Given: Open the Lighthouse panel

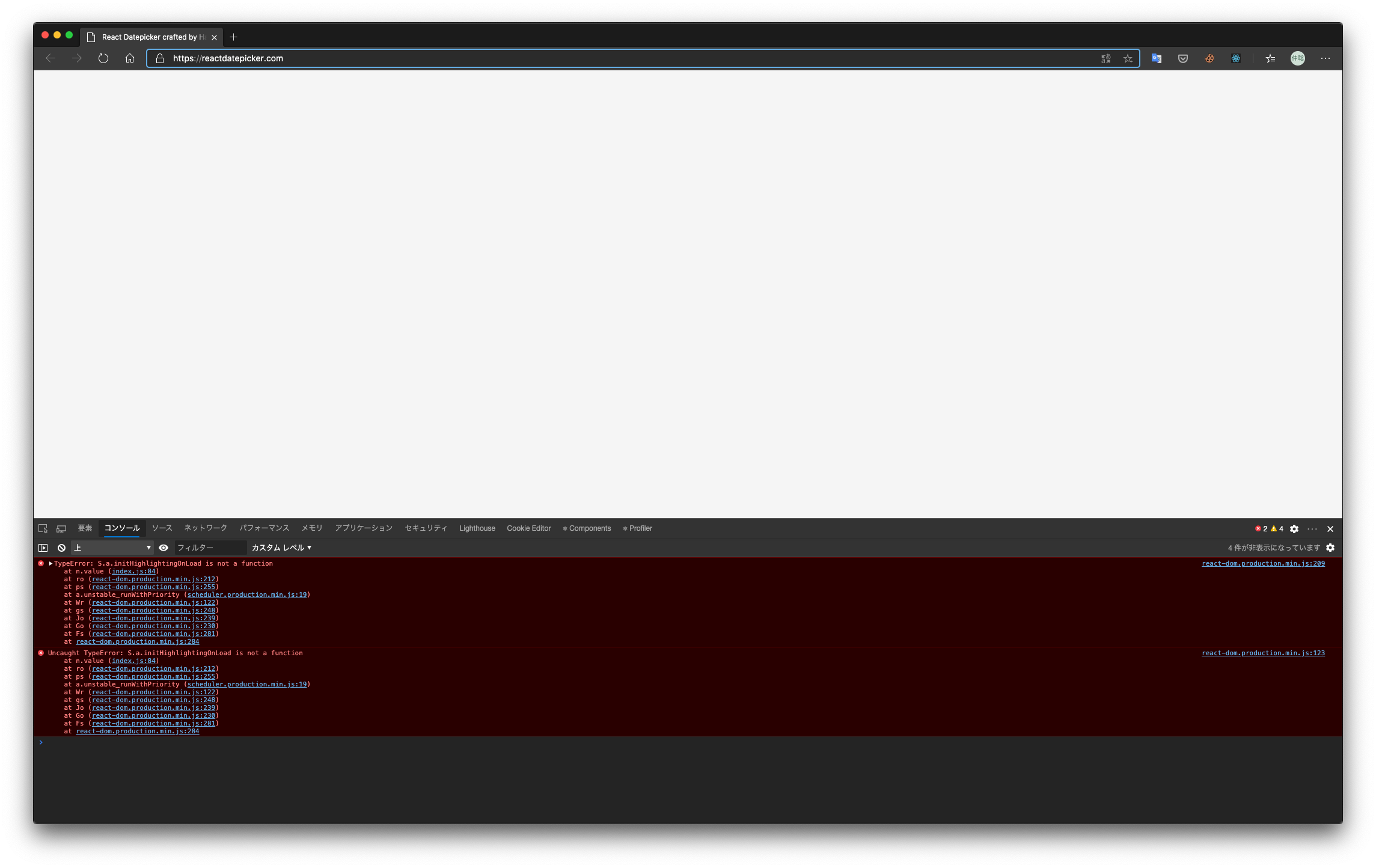Looking at the screenshot, I should point(477,528).
